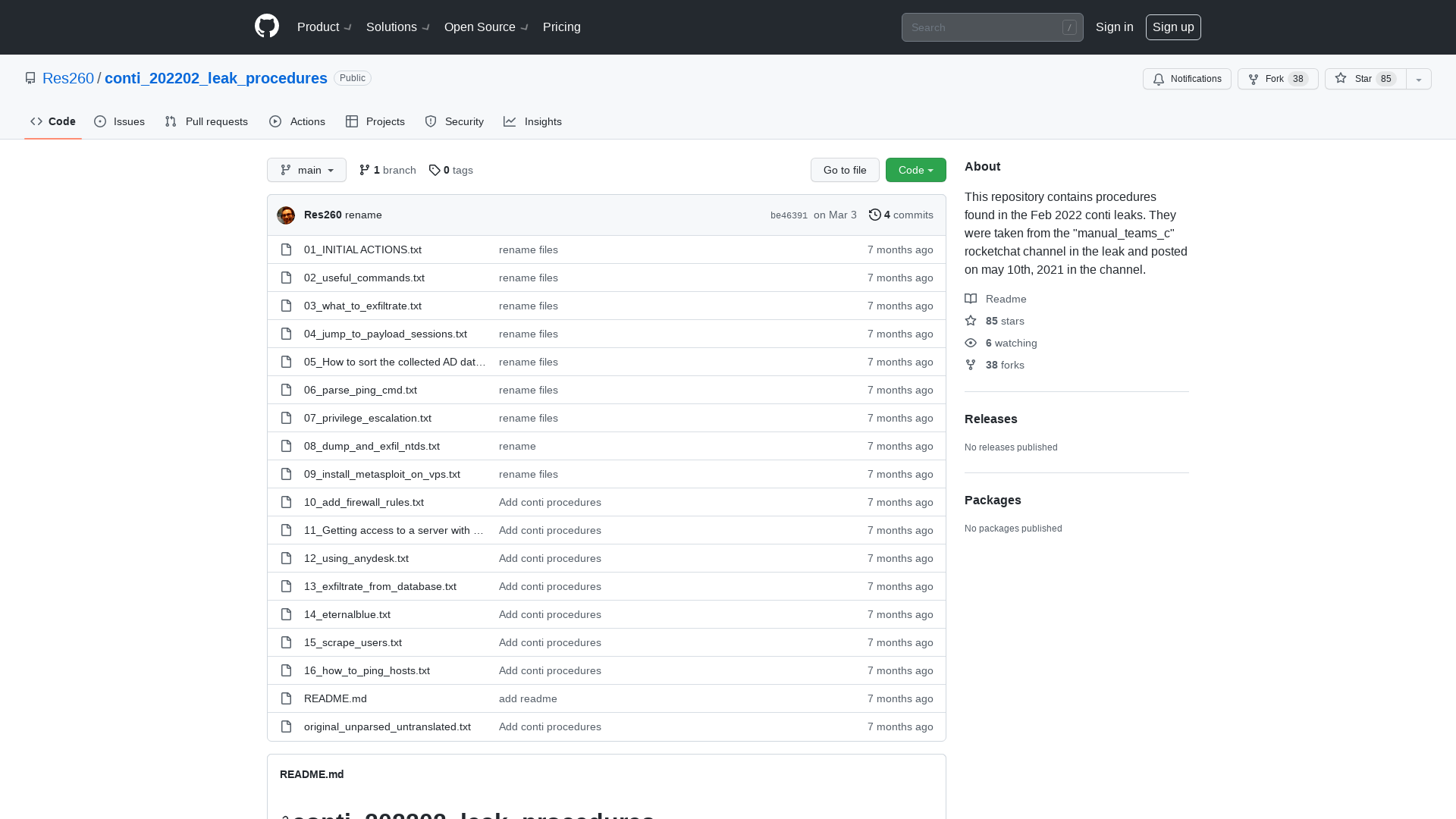1456x819 pixels.
Task: Switch to the Issues tab
Action: click(x=120, y=121)
